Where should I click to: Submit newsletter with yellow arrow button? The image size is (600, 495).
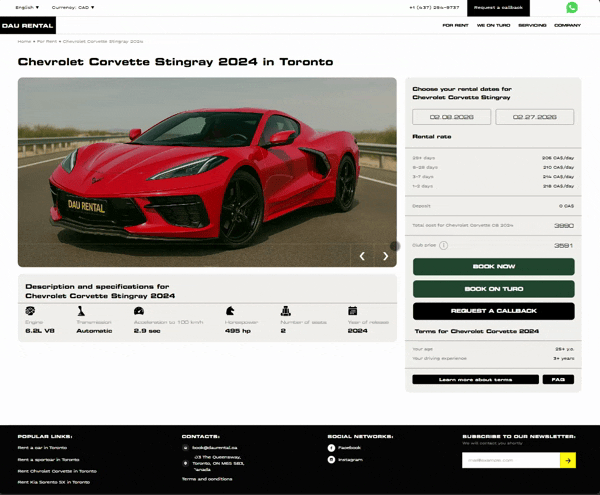coord(568,460)
